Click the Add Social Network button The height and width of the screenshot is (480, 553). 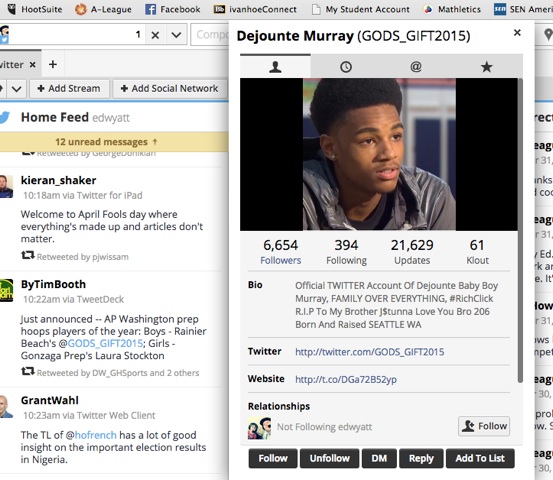[170, 89]
